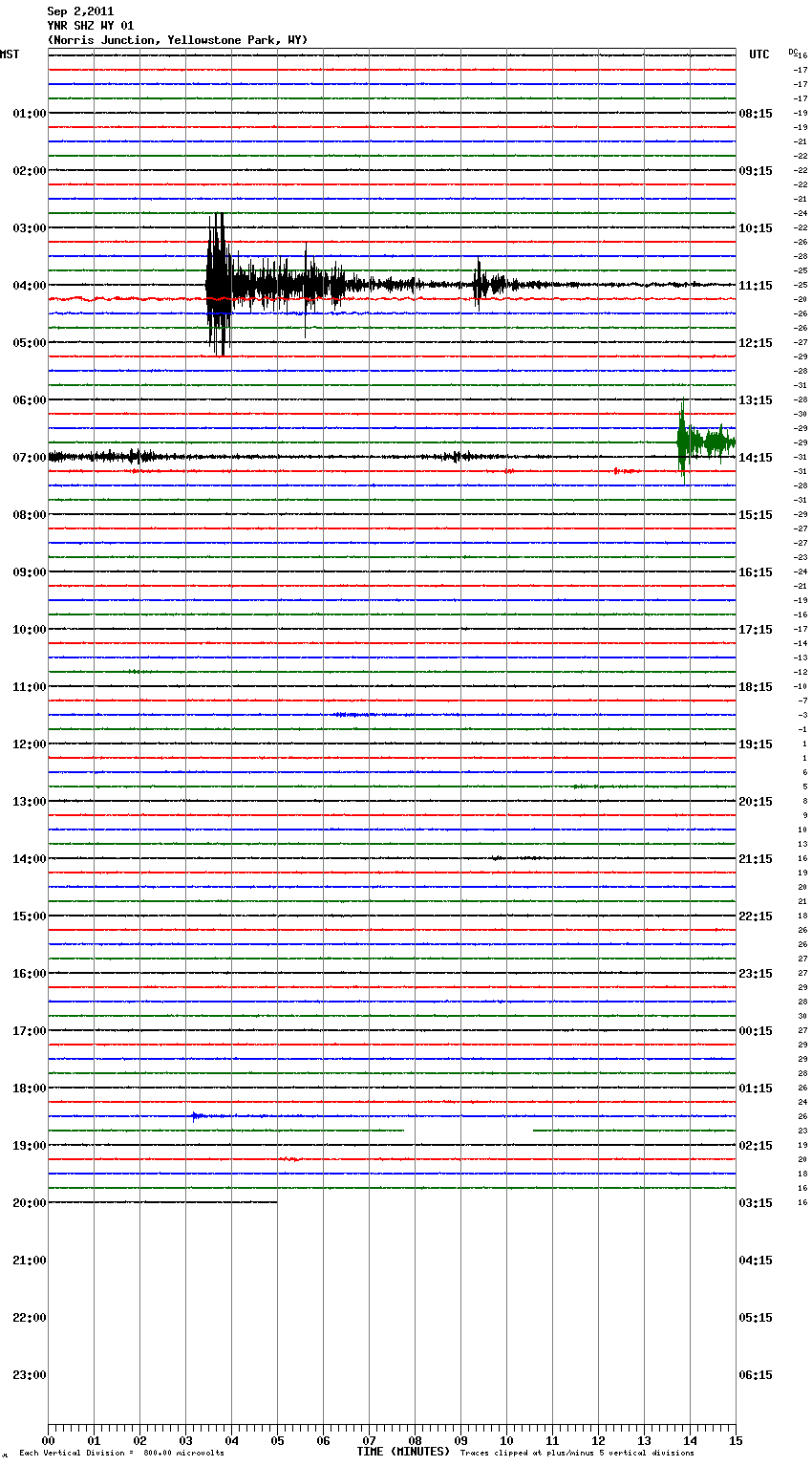Click the 17:15 UTC time label
This screenshot has height=1466, width=812.
pyautogui.click(x=756, y=630)
